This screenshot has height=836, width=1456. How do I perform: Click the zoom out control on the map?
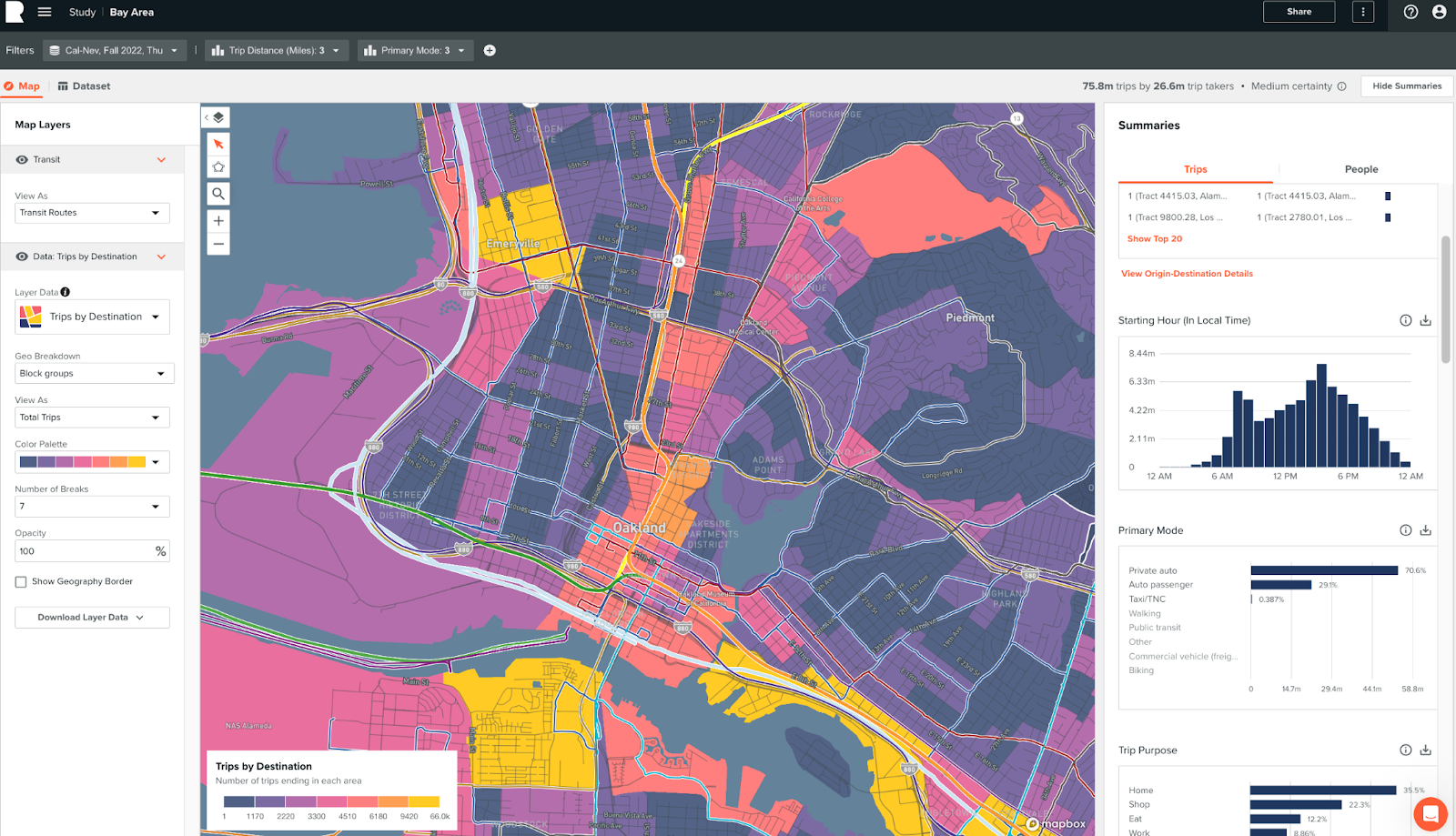217,243
